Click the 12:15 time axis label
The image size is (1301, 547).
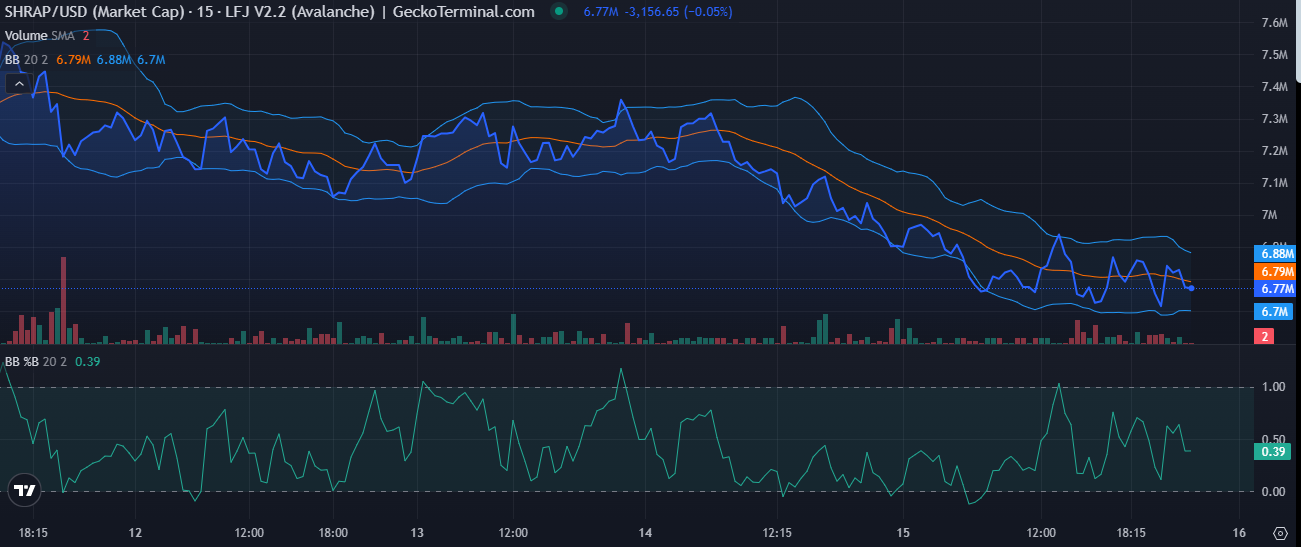[x=777, y=532]
